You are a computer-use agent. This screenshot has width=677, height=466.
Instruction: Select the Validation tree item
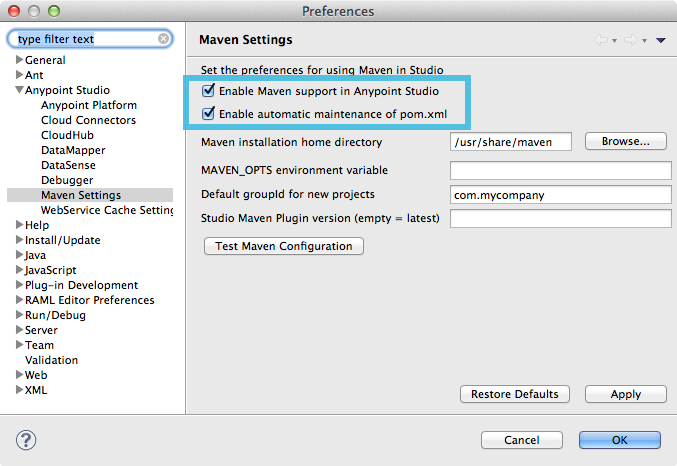[x=51, y=360]
